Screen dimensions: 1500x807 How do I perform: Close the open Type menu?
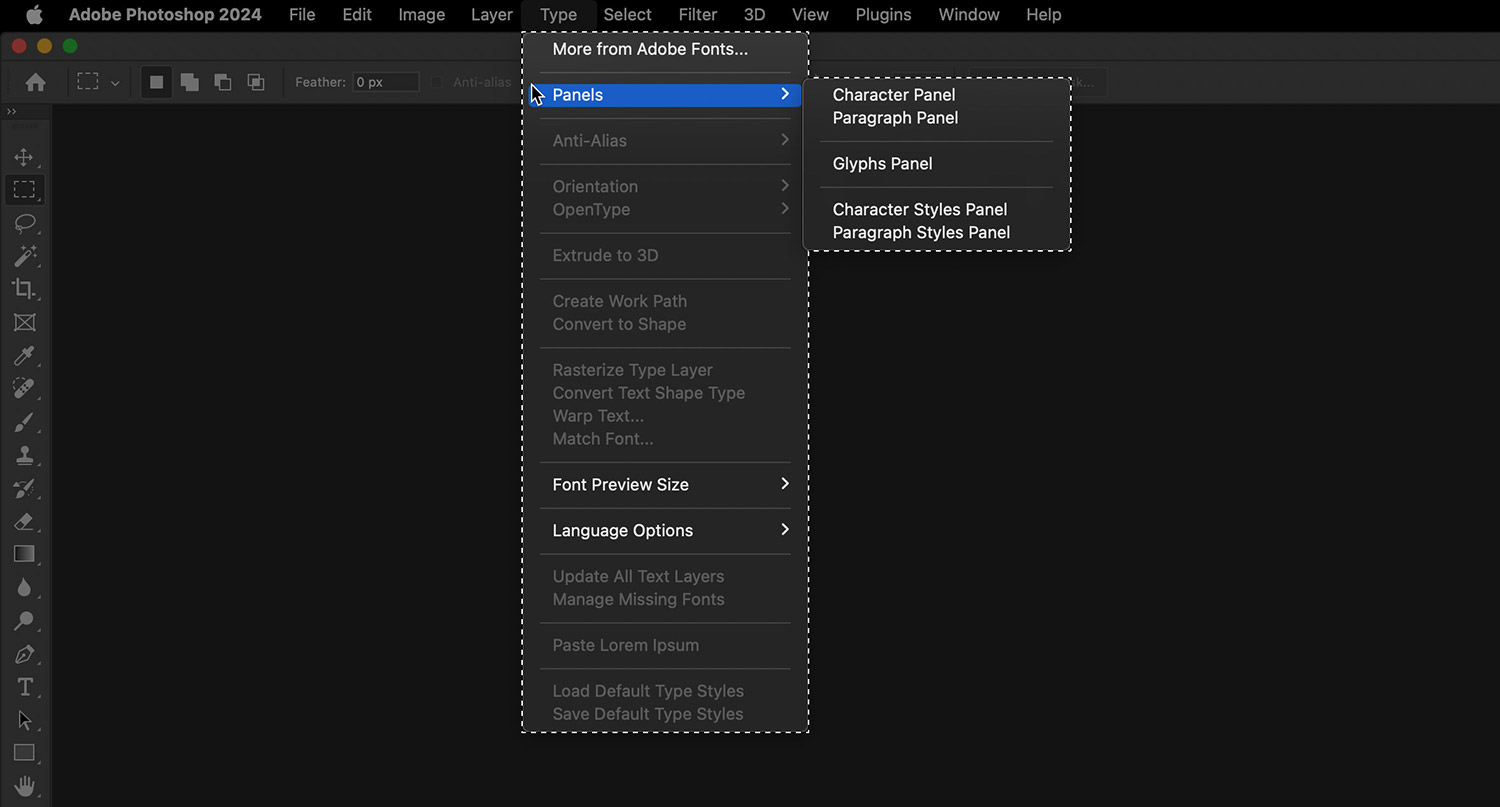[558, 14]
